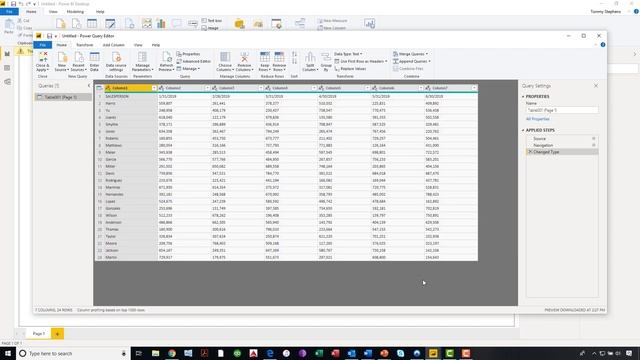Click the Group By icon
Viewport: 640px width, 360px height.
pyautogui.click(x=326, y=61)
